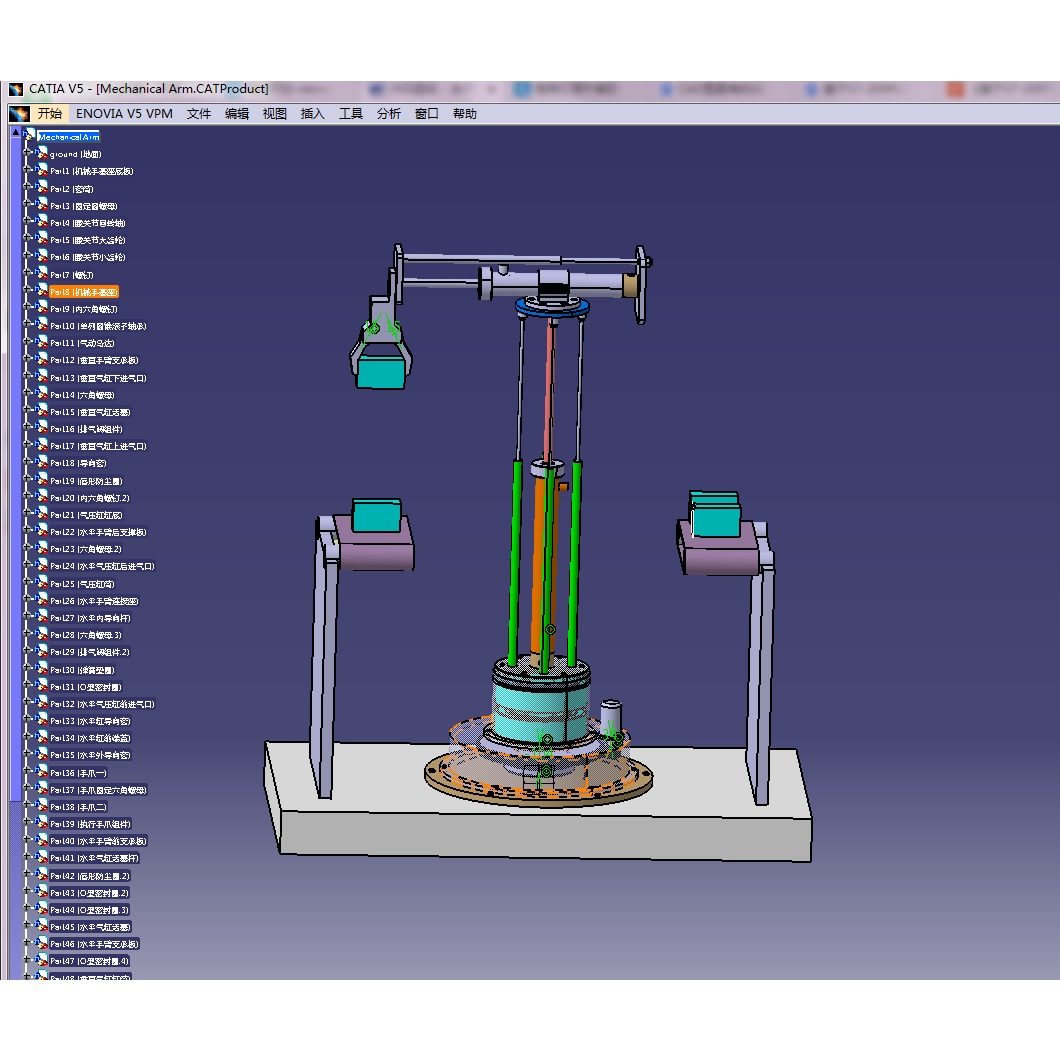1060x1060 pixels.
Task: Open the workbench icon left of 开始
Action: (x=19, y=114)
